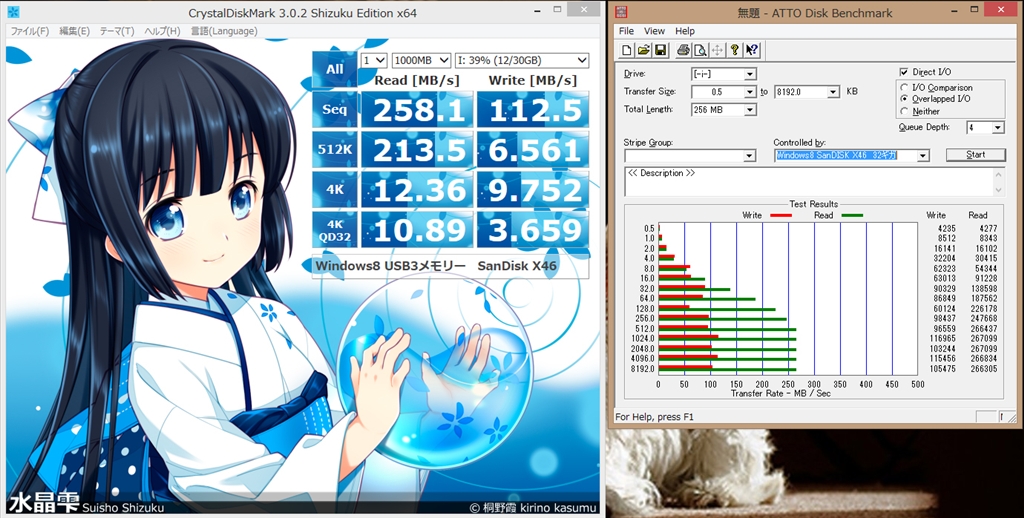Open CrystalDiskMark test count dropdown showing 1

pyautogui.click(x=374, y=60)
